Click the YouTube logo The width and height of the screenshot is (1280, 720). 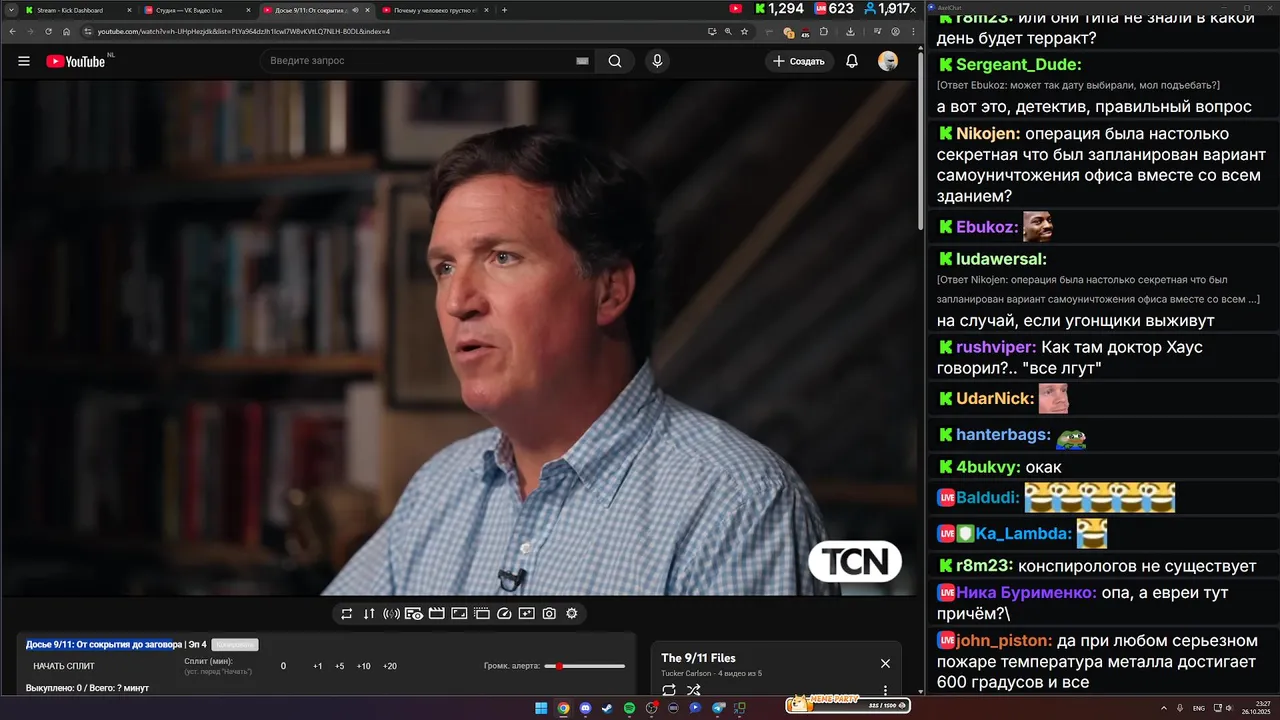pyautogui.click(x=76, y=61)
